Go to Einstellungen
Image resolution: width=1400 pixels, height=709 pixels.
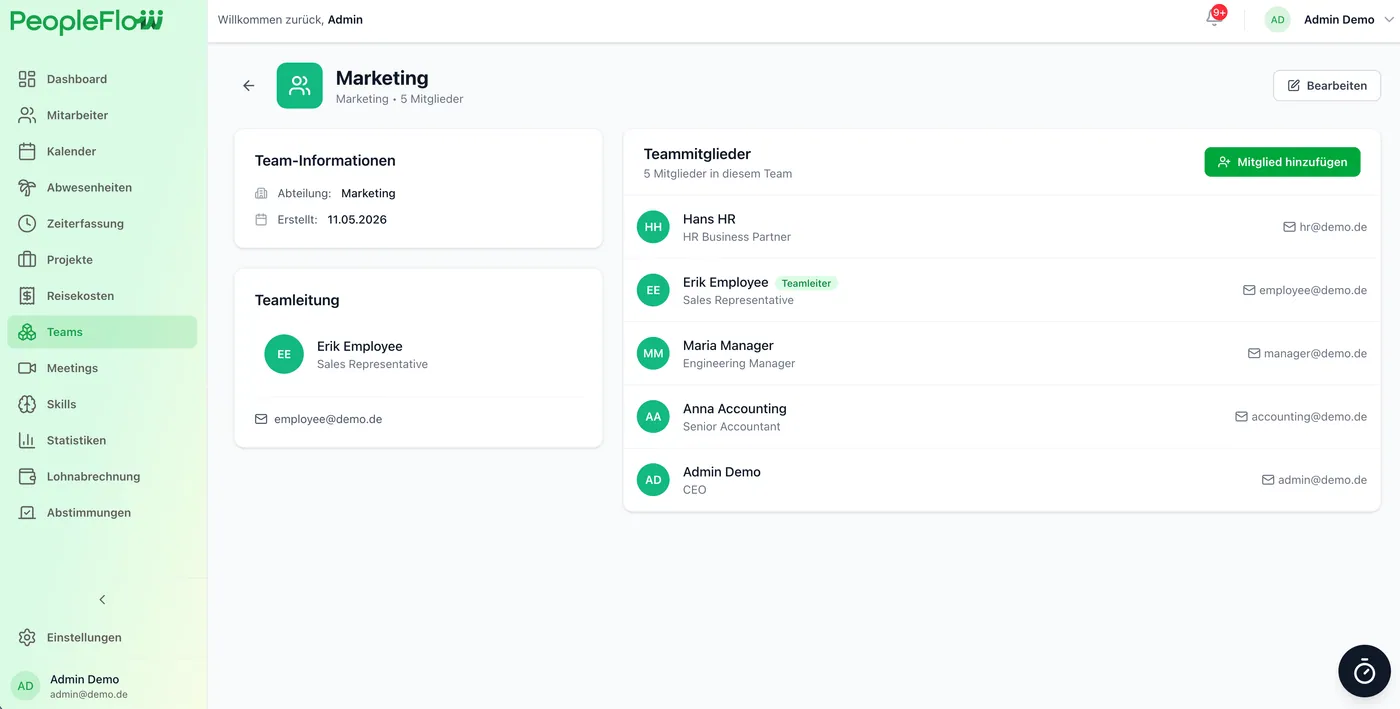[102, 637]
